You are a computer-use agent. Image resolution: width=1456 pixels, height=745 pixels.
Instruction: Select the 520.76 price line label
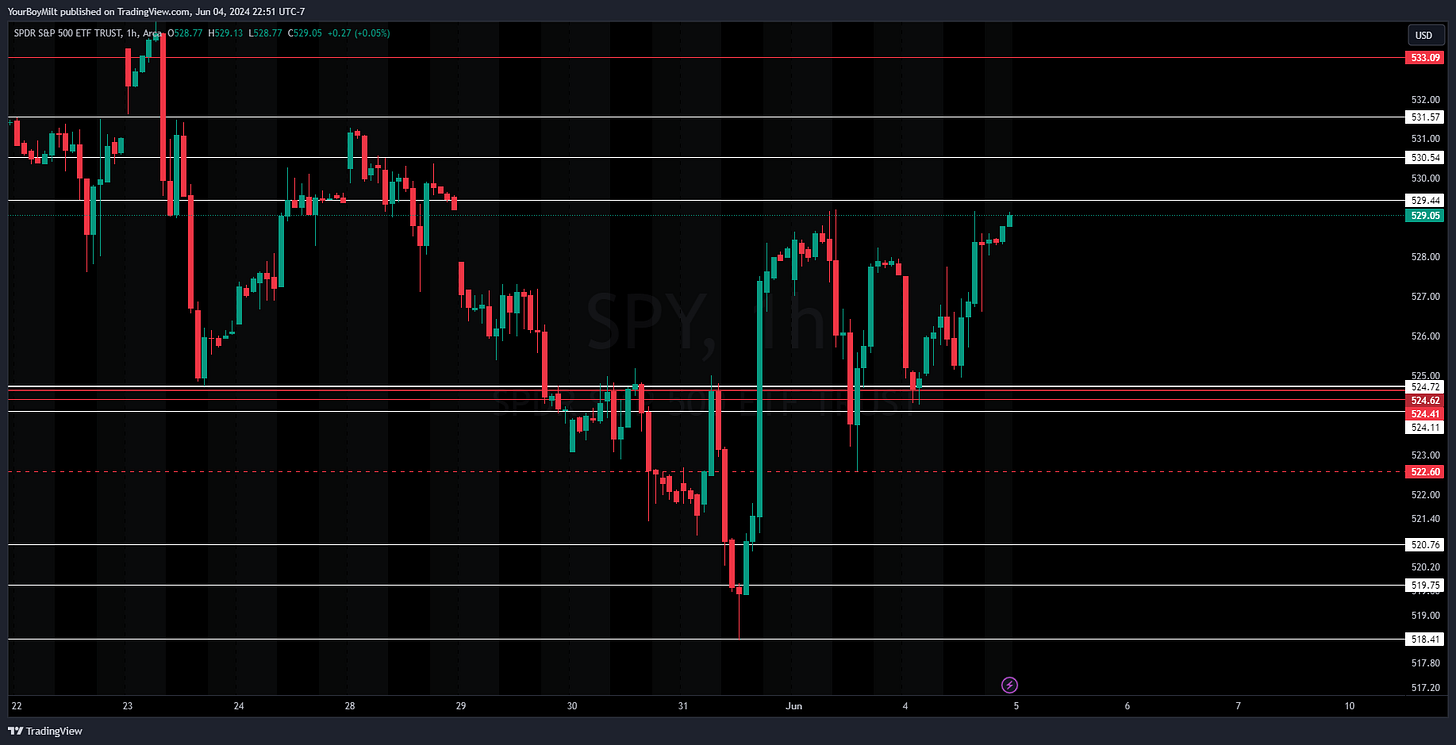tap(1424, 545)
